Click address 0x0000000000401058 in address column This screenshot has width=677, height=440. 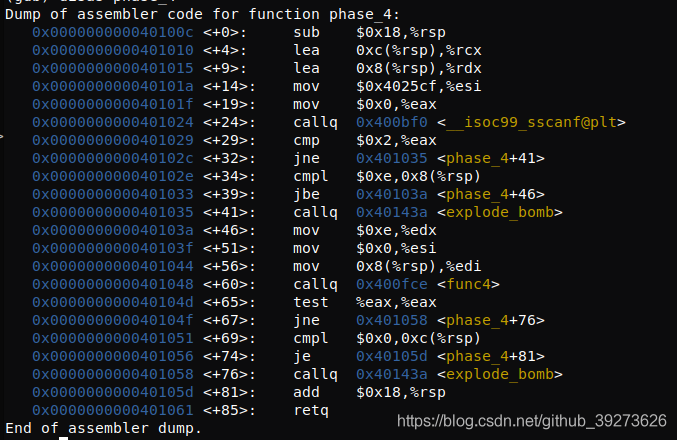point(113,374)
